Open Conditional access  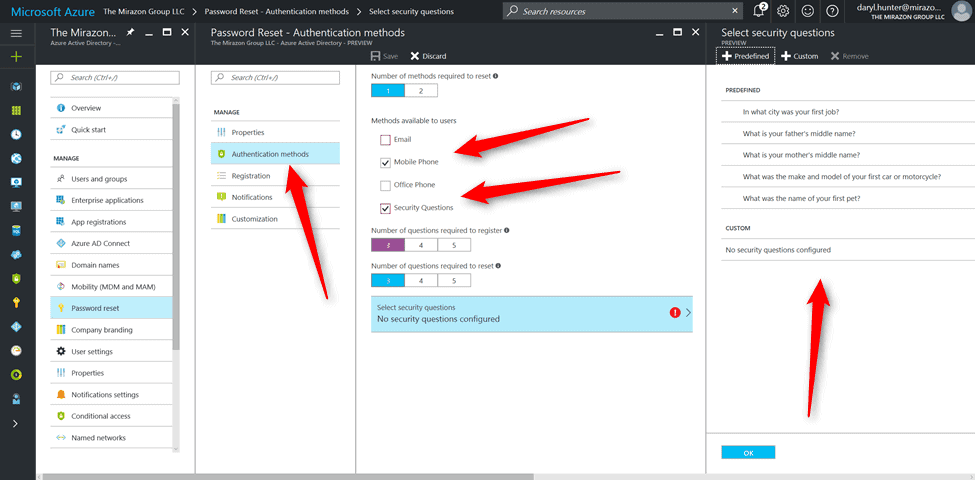pos(111,416)
